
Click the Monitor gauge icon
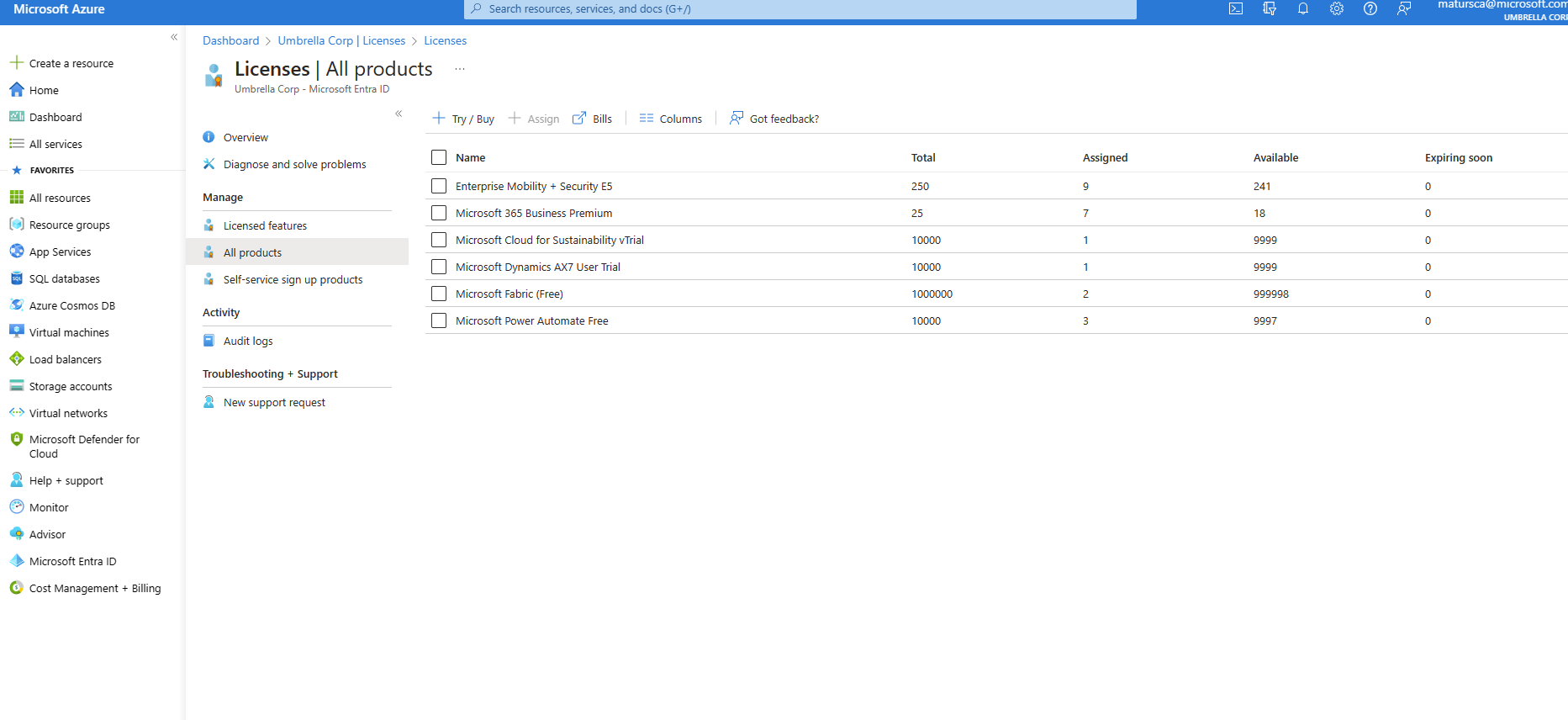(x=16, y=507)
